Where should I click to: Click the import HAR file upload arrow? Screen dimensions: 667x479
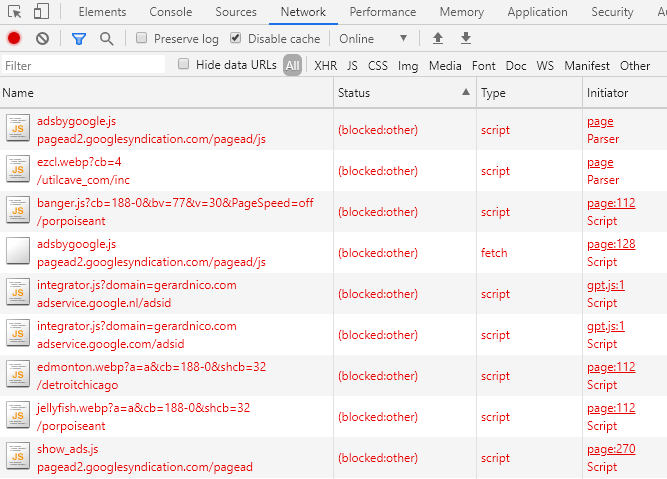point(437,38)
